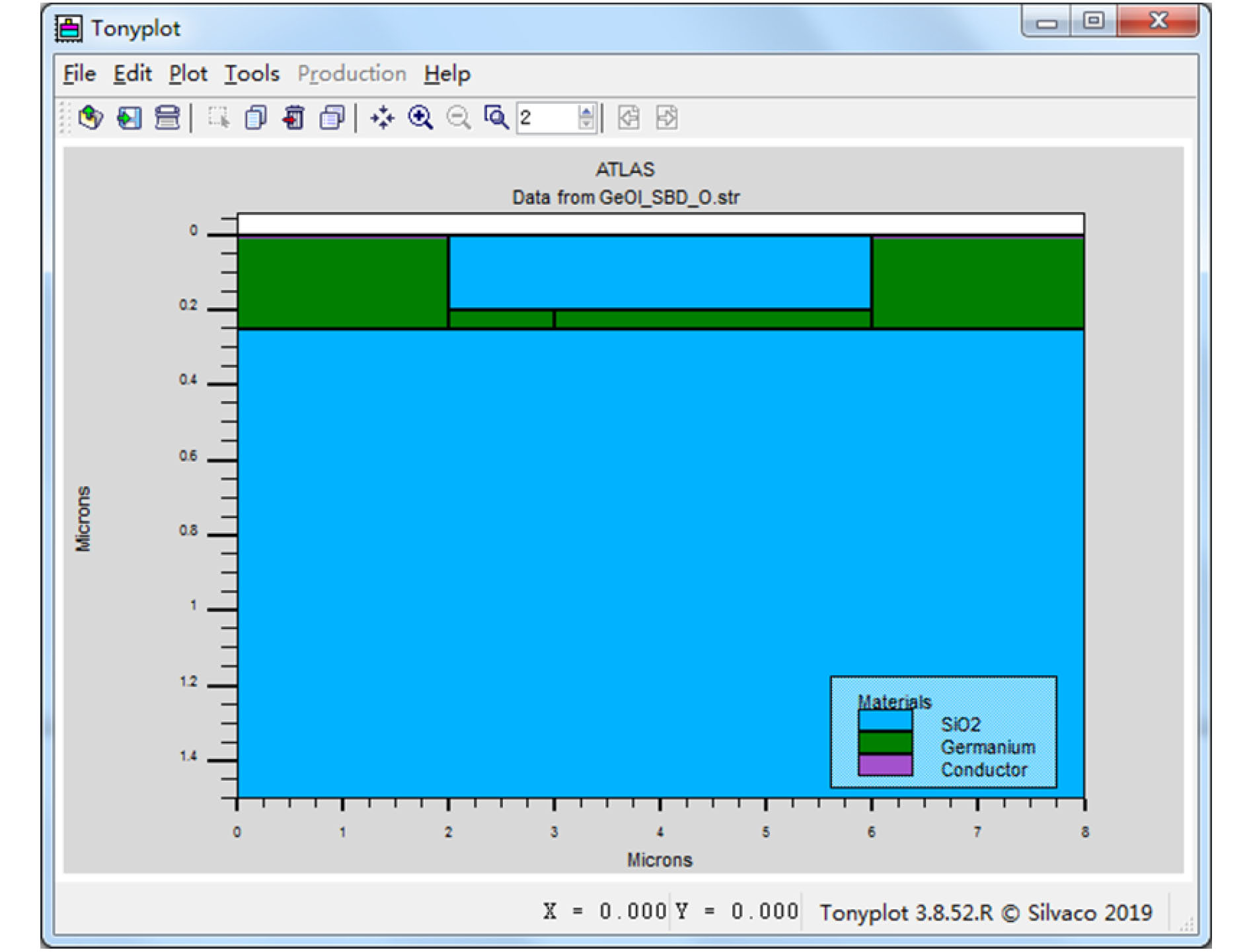Click the Tonyplot 3.8.52.R Silvaco 2019 status text
Viewport: 1249px width, 952px height.
[x=985, y=912]
